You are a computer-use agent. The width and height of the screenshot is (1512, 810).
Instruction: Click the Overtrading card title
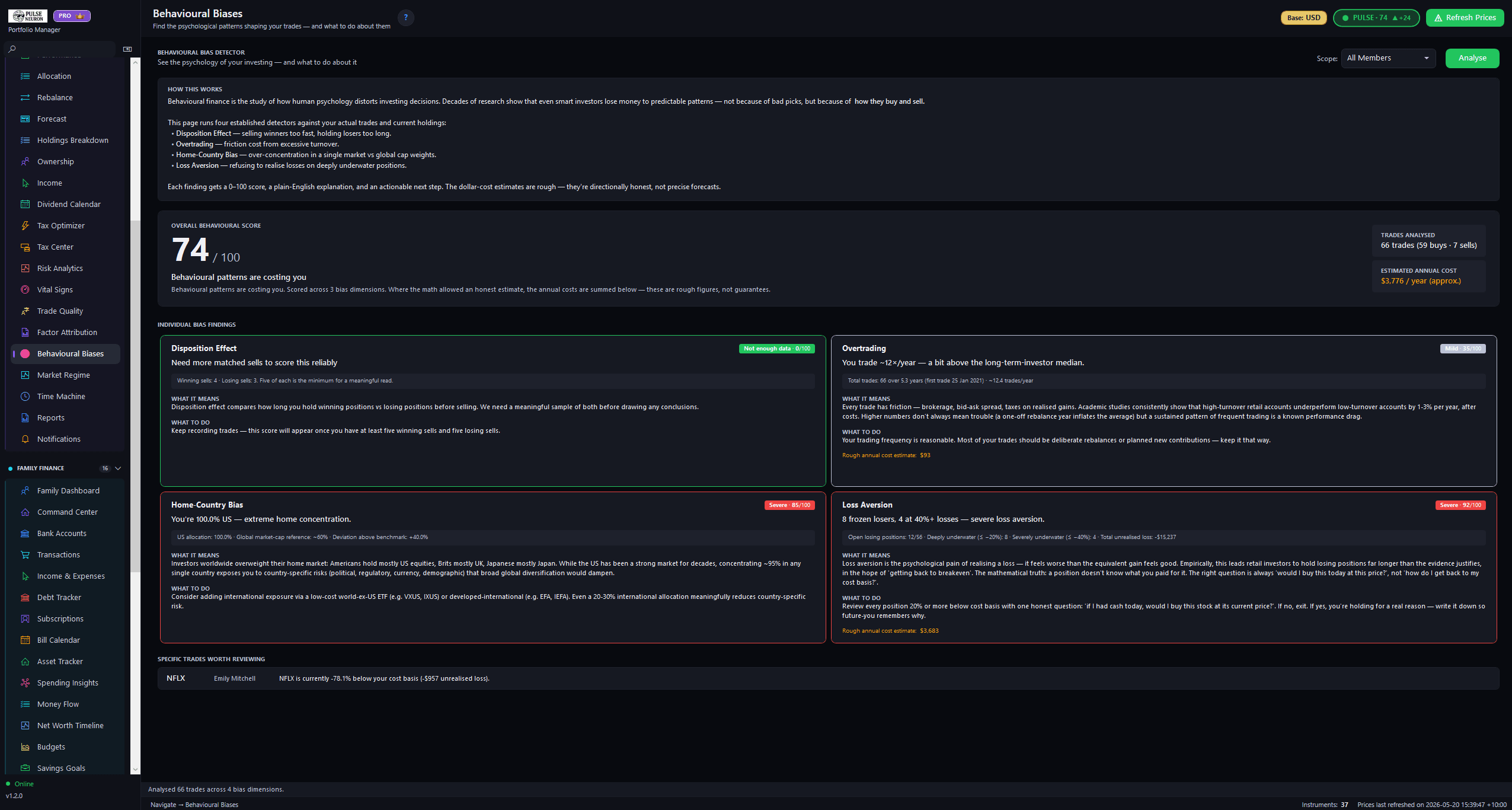(864, 348)
